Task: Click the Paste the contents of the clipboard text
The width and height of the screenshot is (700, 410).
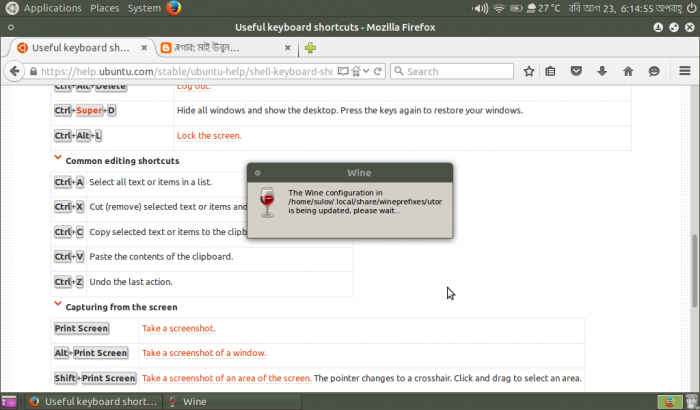Action: [x=161, y=257]
